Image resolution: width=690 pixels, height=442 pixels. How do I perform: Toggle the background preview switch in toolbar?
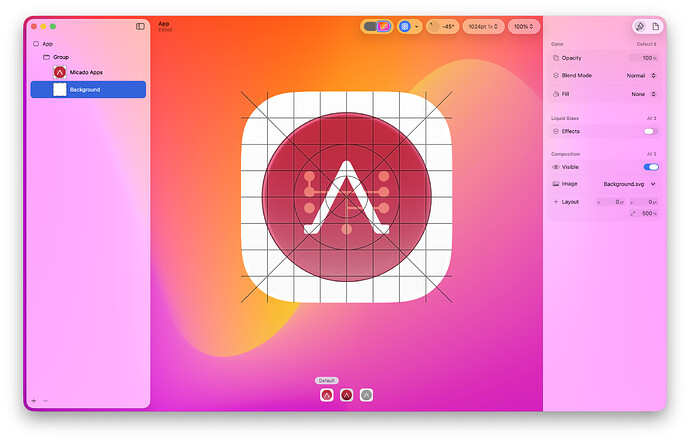click(377, 26)
